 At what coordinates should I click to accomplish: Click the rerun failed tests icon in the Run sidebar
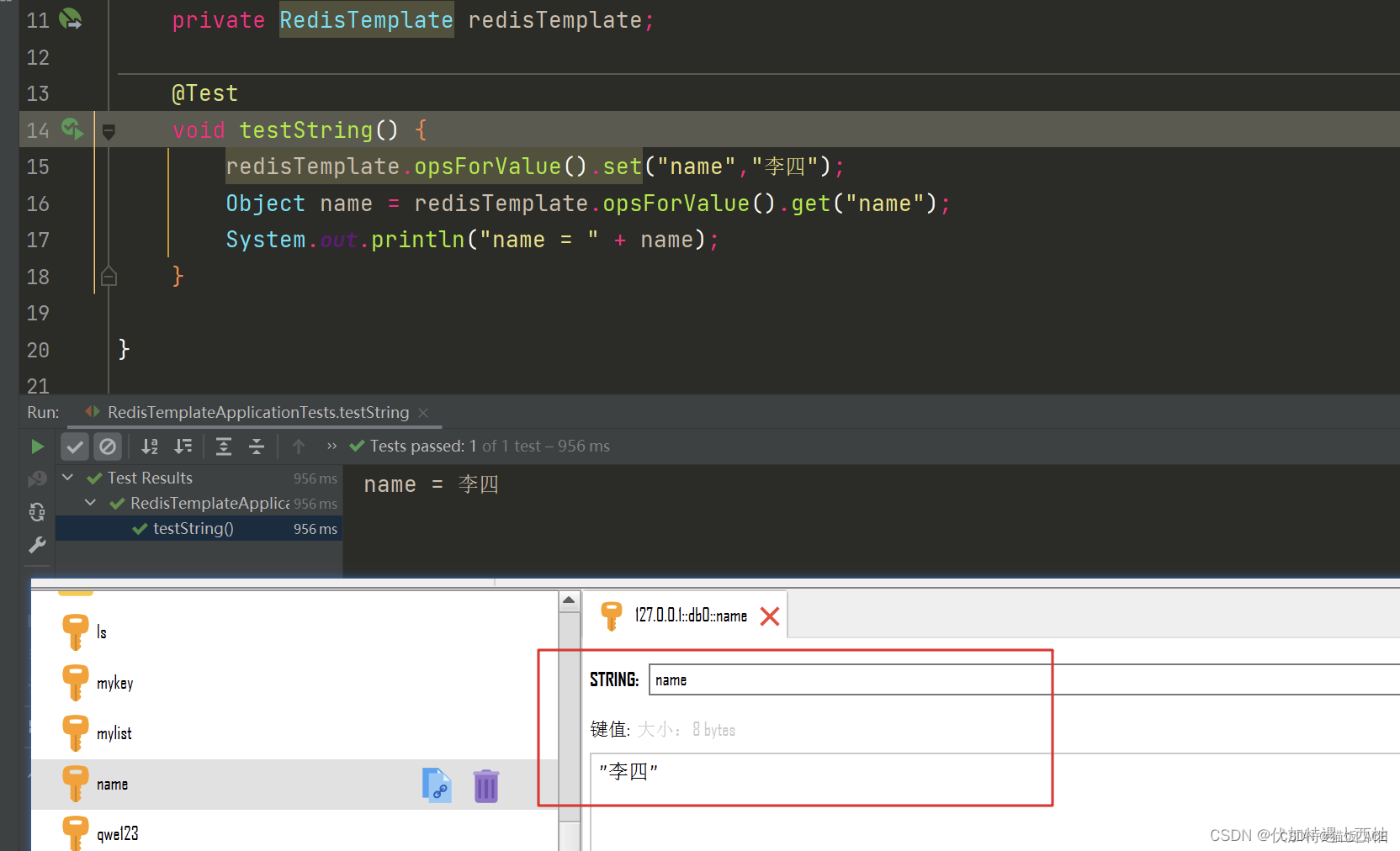point(37,478)
